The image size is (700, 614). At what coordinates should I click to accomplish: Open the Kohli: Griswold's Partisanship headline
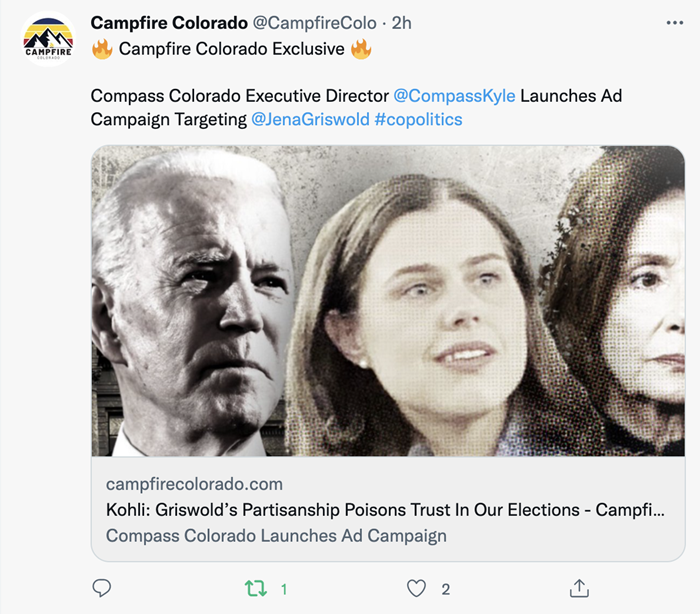[x=385, y=510]
